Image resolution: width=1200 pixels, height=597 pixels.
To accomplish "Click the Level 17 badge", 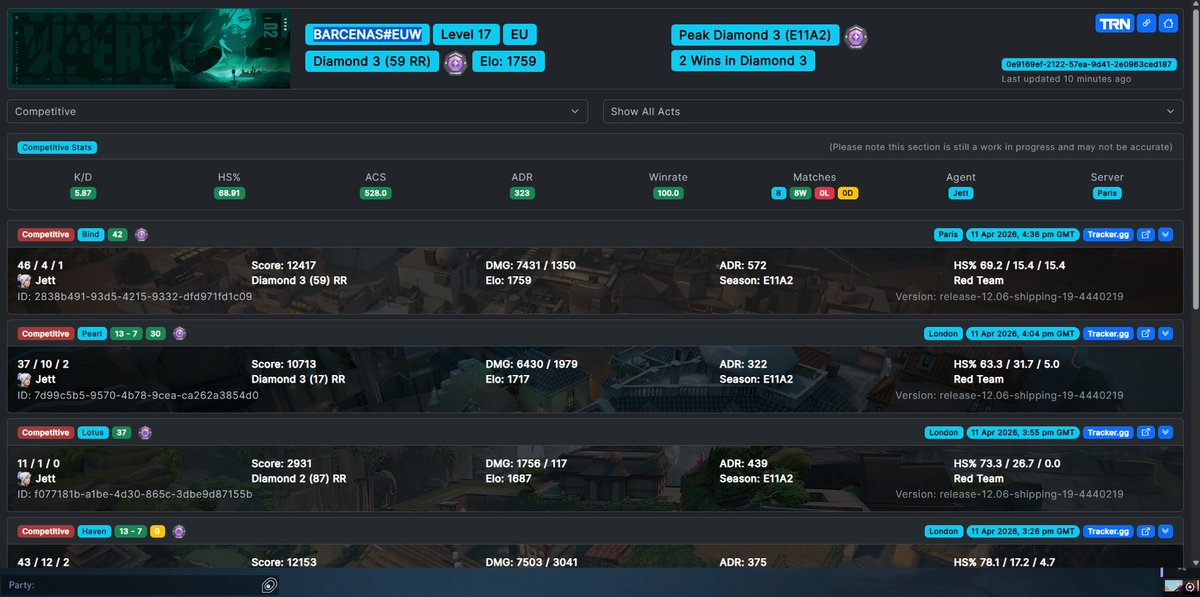I will 465,35.
